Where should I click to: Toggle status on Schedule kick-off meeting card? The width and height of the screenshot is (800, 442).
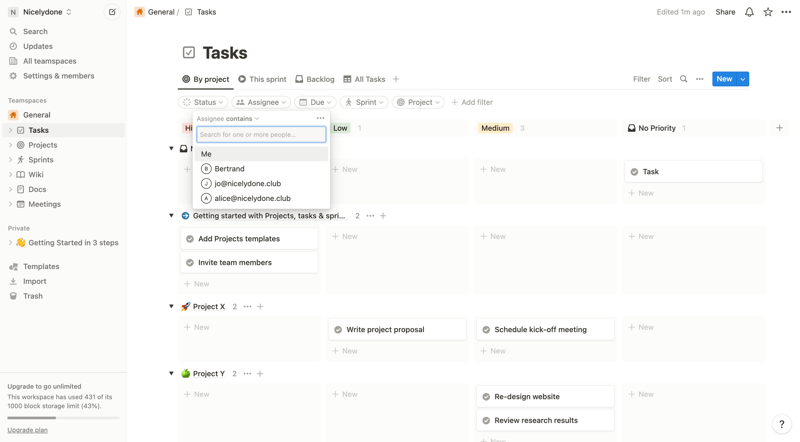click(486, 330)
